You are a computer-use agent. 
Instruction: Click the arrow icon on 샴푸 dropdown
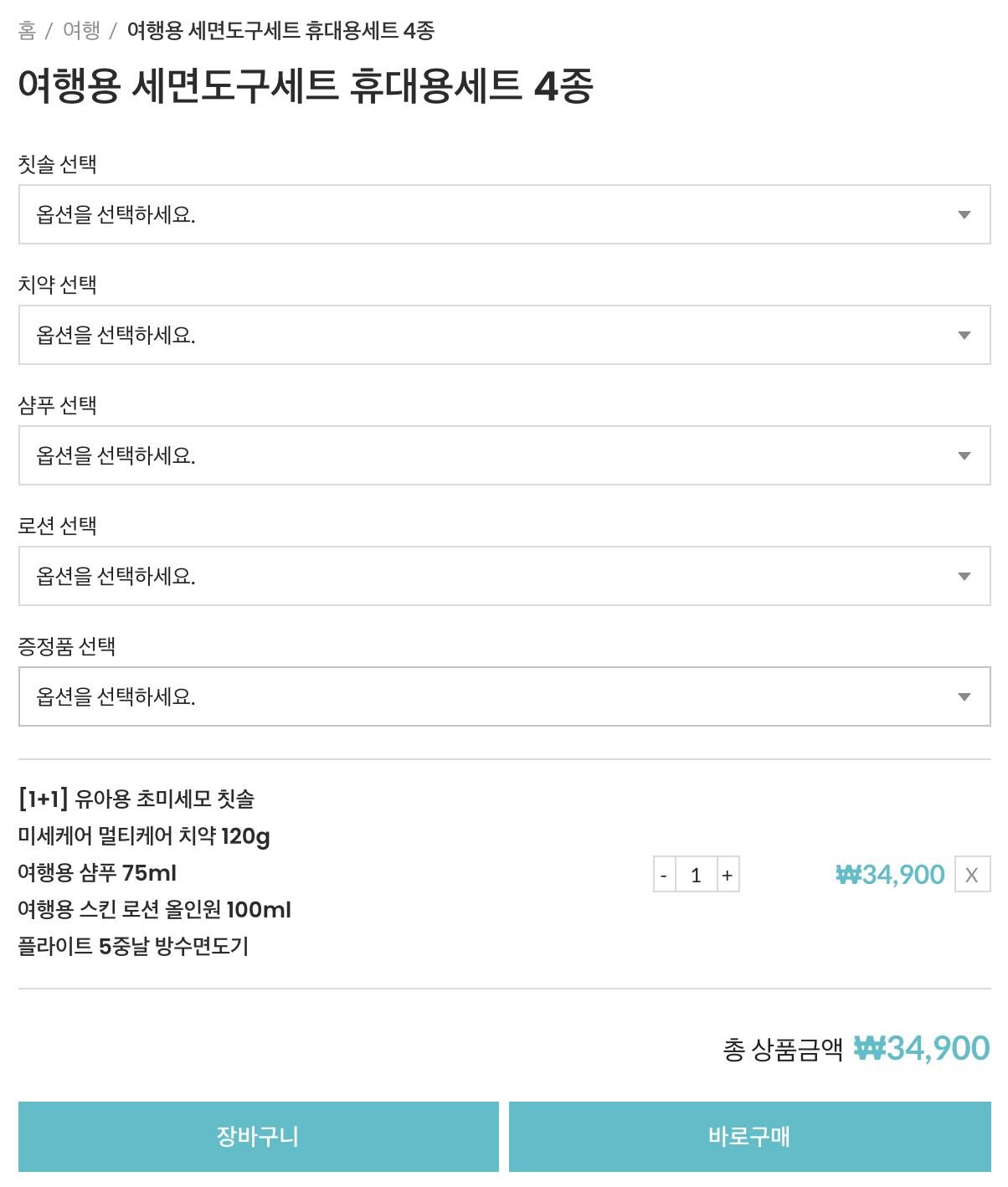[x=964, y=456]
